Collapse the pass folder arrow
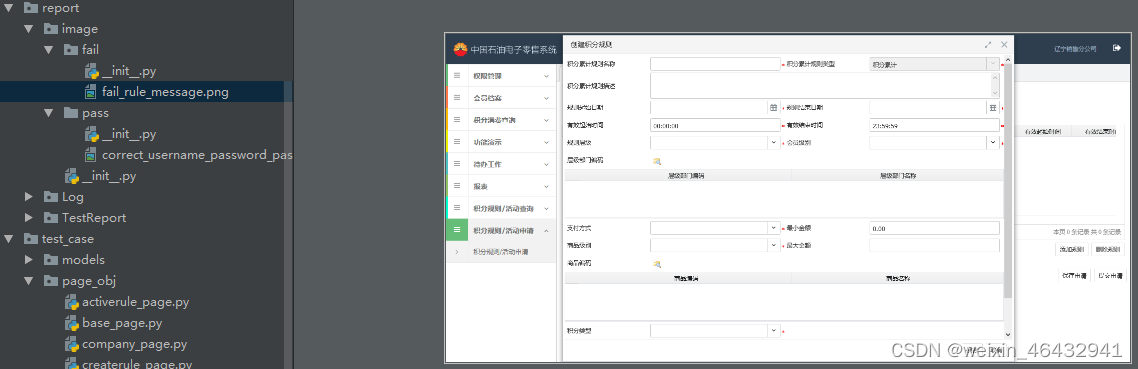The width and height of the screenshot is (1138, 369). [49, 113]
